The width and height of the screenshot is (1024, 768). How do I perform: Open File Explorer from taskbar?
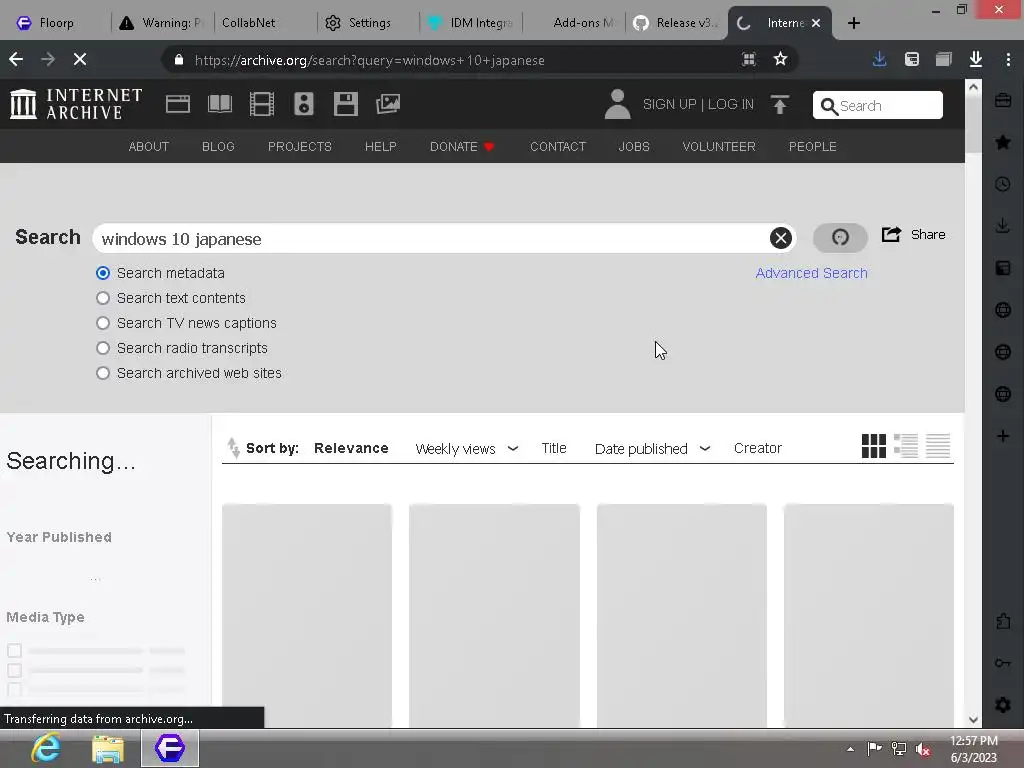(108, 748)
